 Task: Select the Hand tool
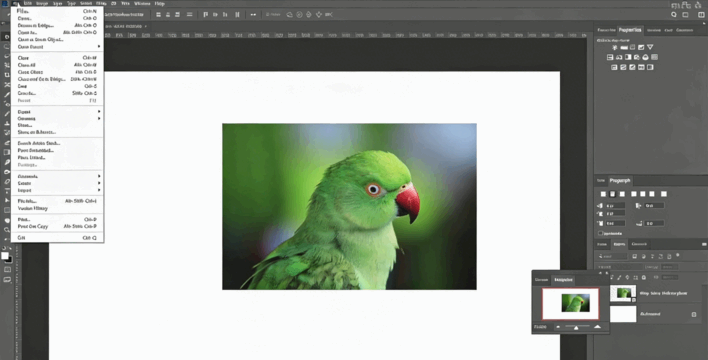click(6, 220)
